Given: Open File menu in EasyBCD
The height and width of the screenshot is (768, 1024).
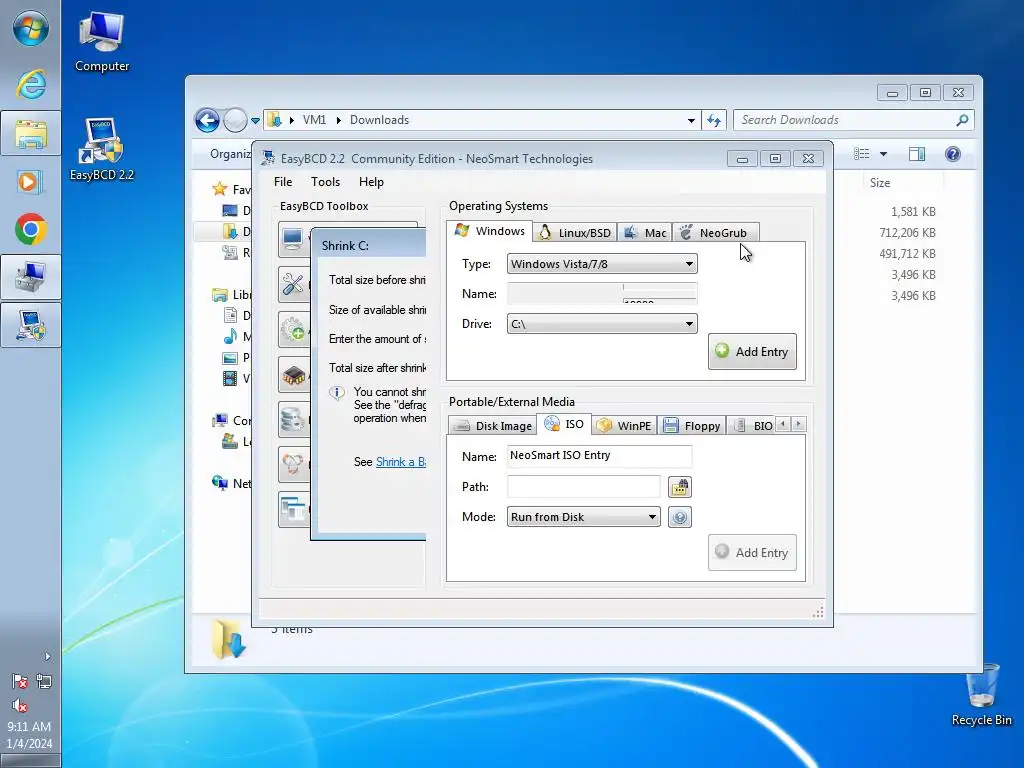Looking at the screenshot, I should (283, 182).
